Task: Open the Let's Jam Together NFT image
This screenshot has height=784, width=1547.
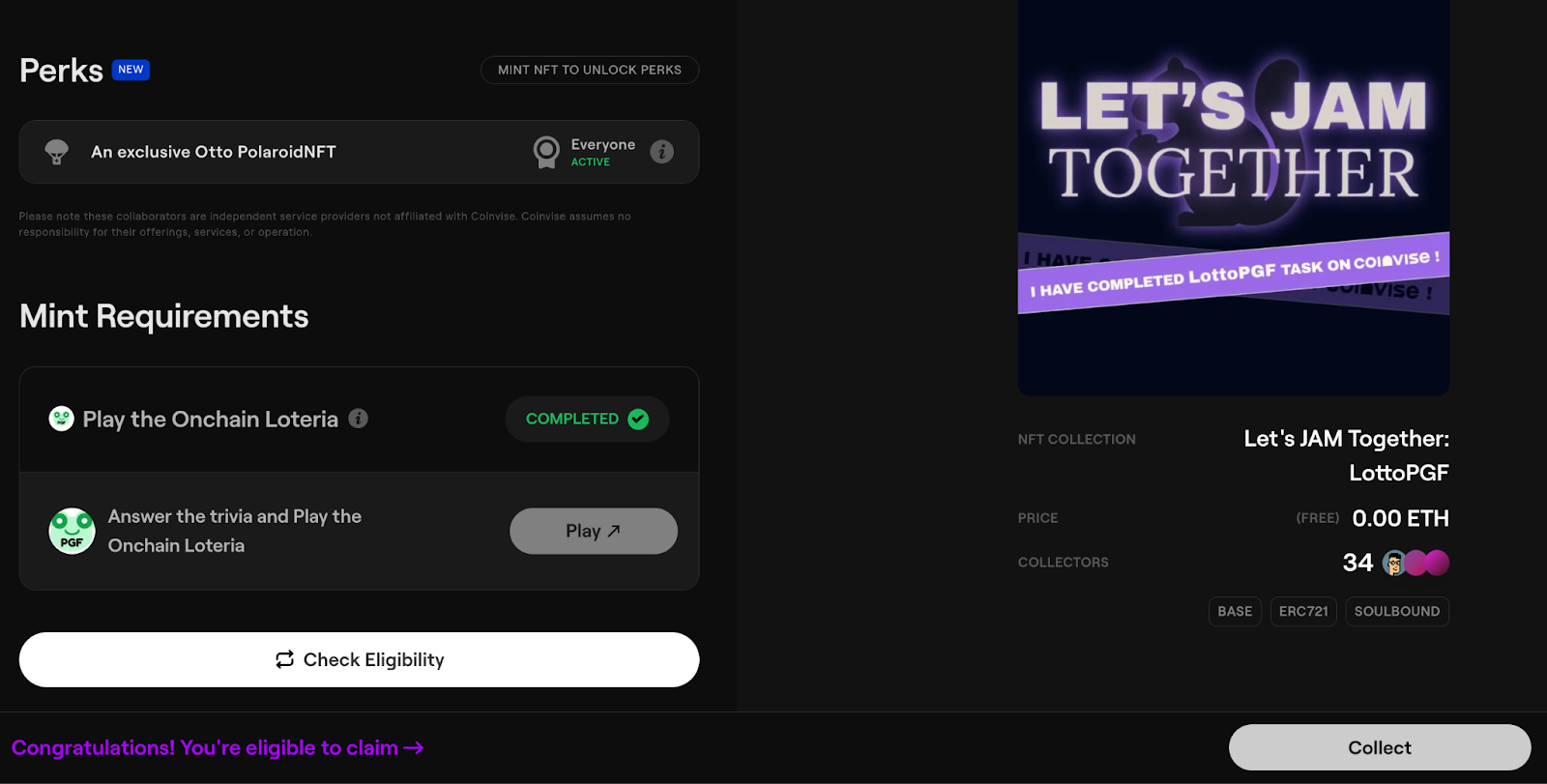Action: point(1233,197)
